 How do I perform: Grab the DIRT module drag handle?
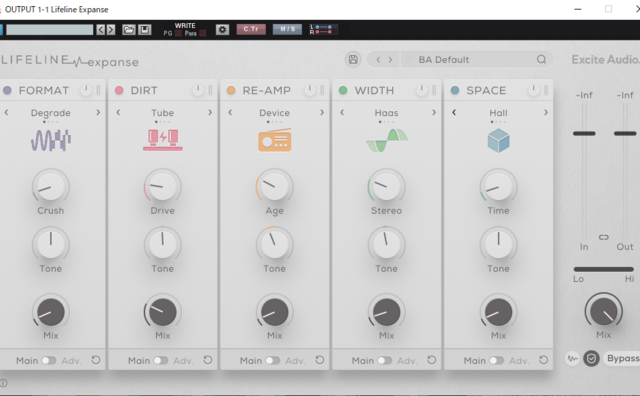pyautogui.click(x=210, y=90)
